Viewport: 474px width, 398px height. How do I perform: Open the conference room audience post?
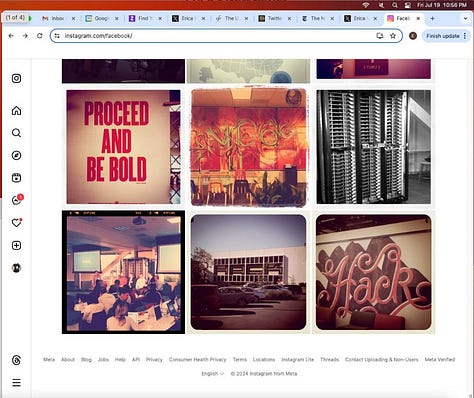point(123,272)
